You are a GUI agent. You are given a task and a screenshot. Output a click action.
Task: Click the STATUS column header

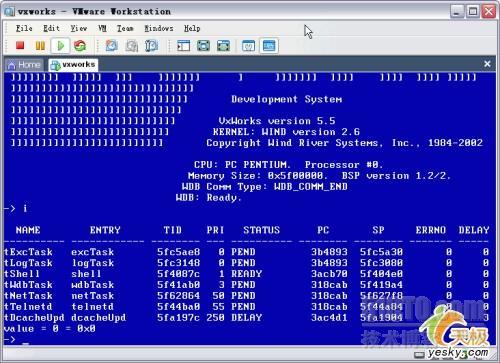click(262, 230)
